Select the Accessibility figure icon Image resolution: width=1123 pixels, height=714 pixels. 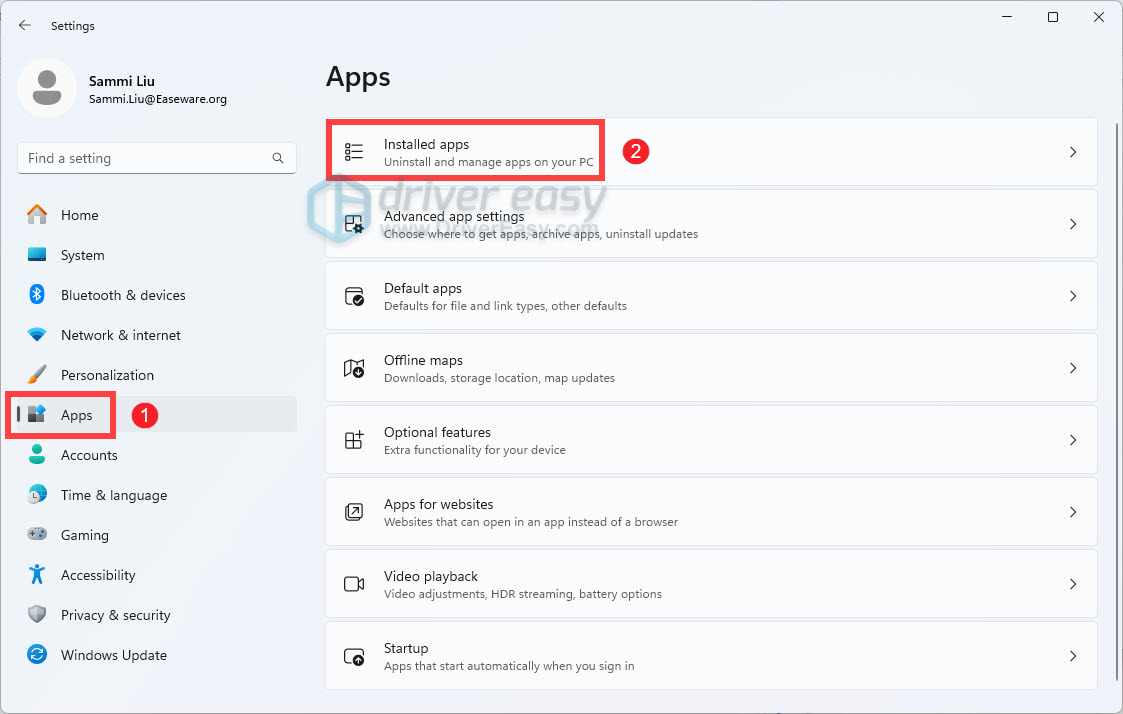click(38, 574)
